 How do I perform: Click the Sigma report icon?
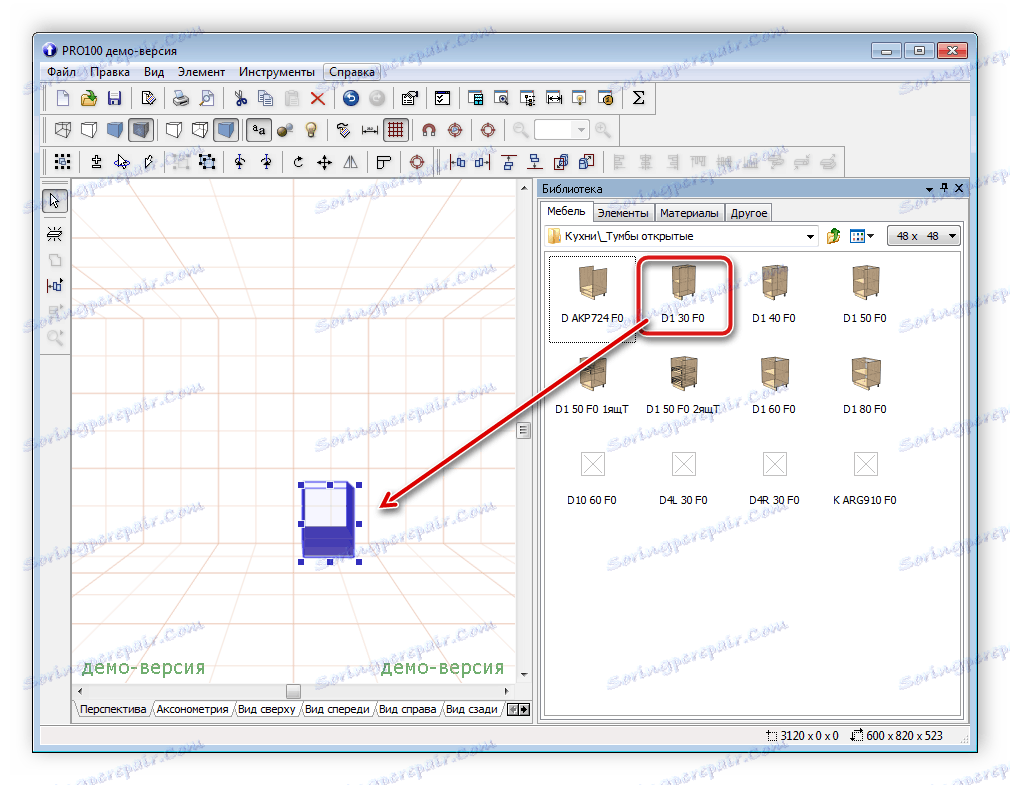tap(638, 98)
